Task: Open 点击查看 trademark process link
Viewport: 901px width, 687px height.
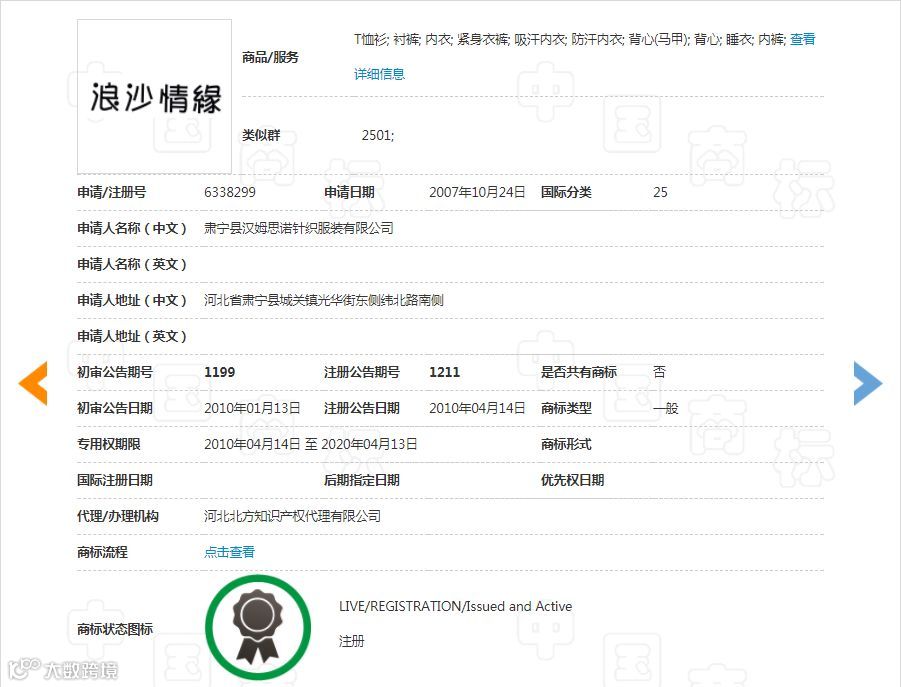Action: pos(229,552)
